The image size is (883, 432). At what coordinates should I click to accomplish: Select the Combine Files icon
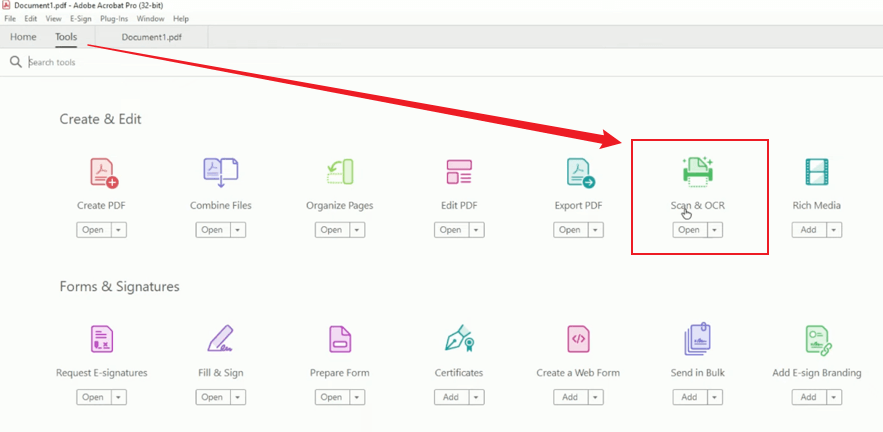pos(221,172)
